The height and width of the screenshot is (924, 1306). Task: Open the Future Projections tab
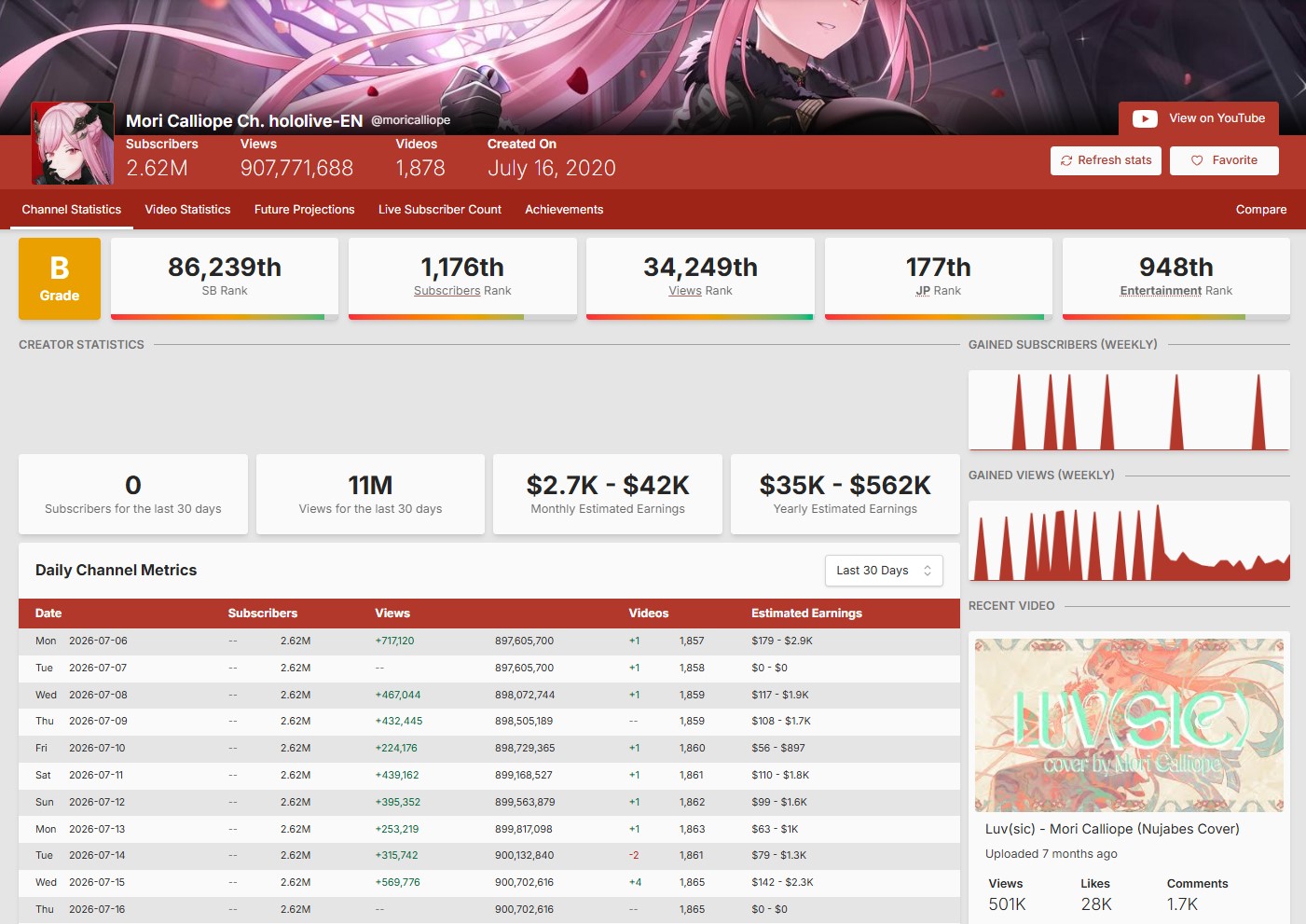click(x=305, y=210)
